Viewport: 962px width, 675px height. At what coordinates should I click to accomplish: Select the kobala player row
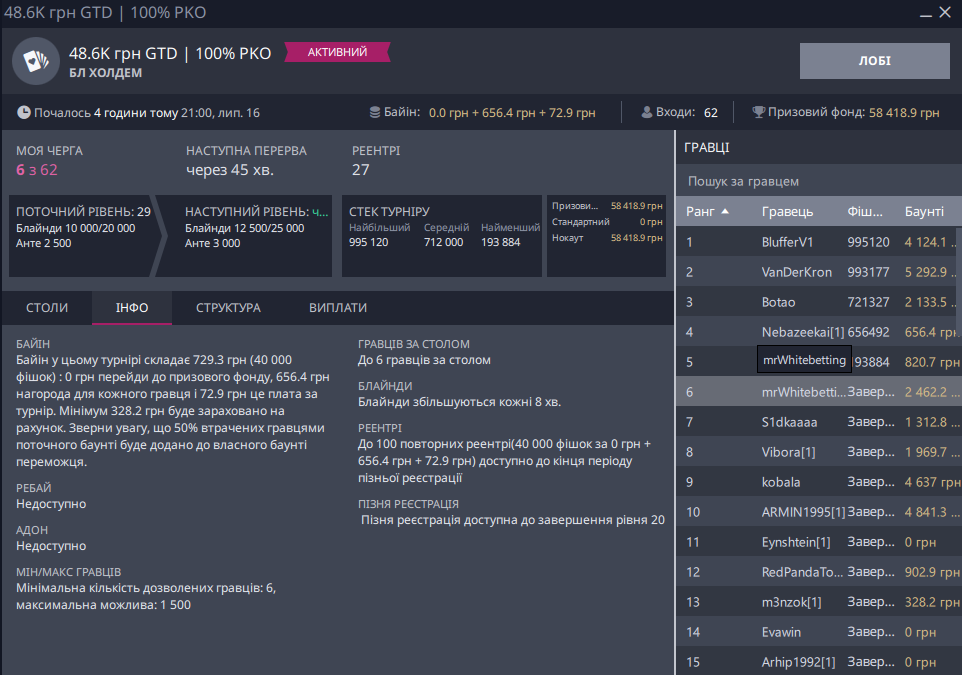[x=780, y=482]
